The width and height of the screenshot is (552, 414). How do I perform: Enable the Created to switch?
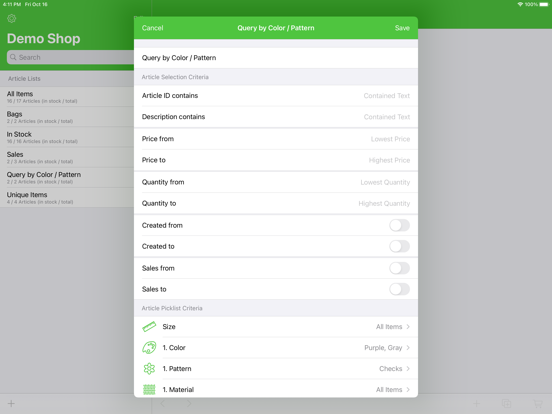399,246
